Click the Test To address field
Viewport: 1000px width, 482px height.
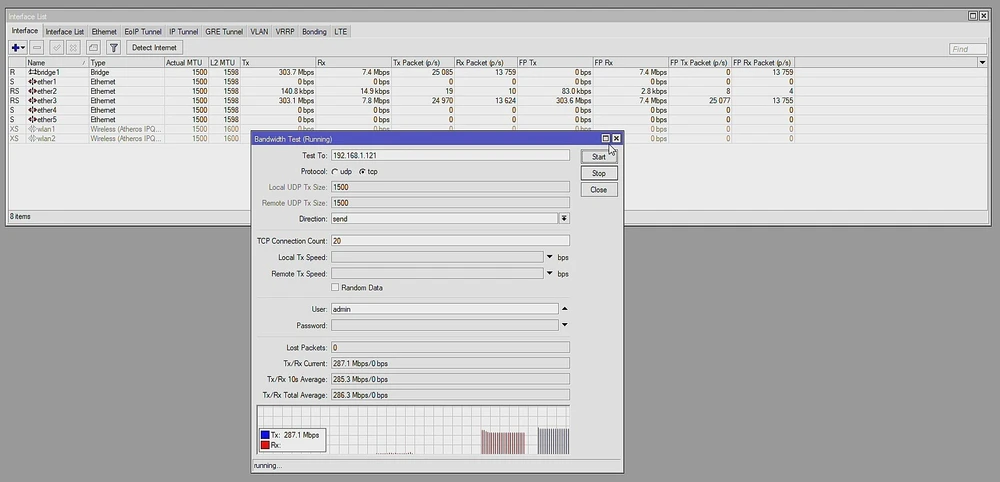click(449, 156)
